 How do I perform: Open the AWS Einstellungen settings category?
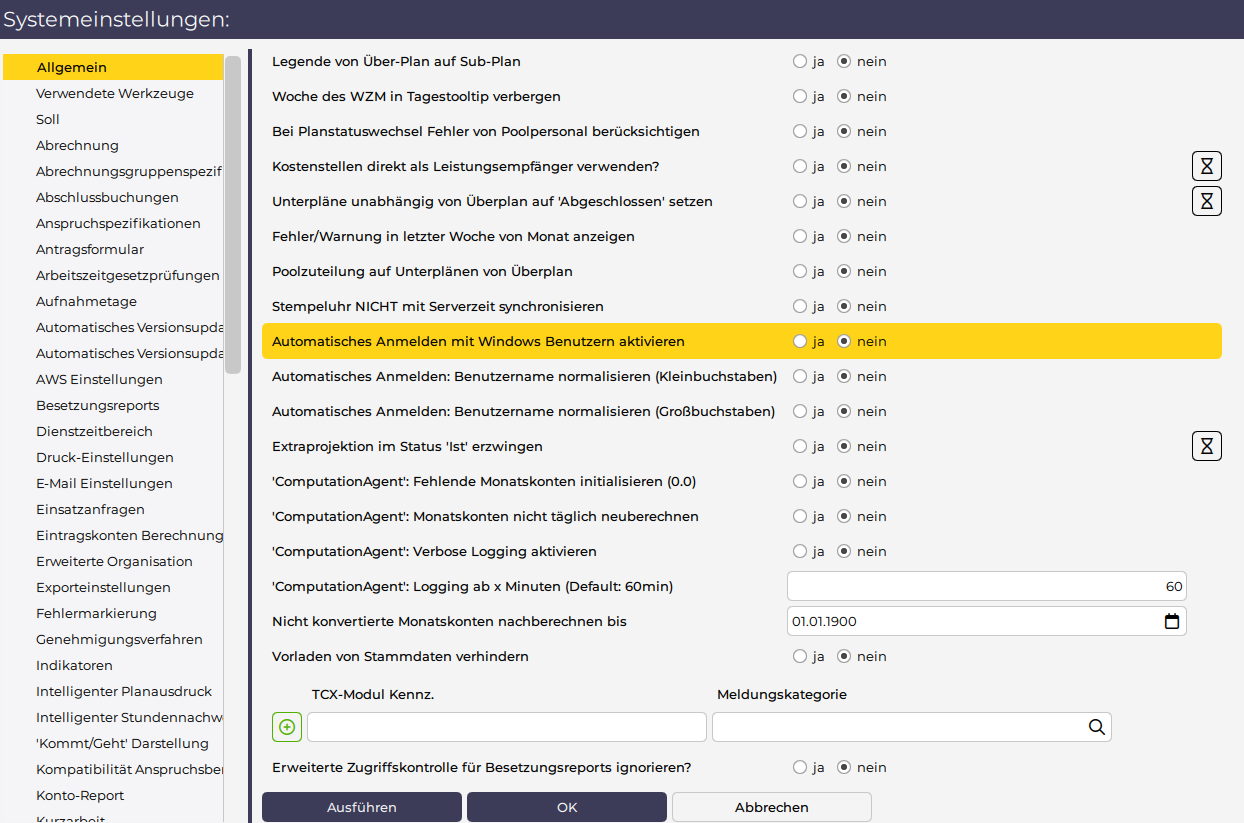coord(99,379)
